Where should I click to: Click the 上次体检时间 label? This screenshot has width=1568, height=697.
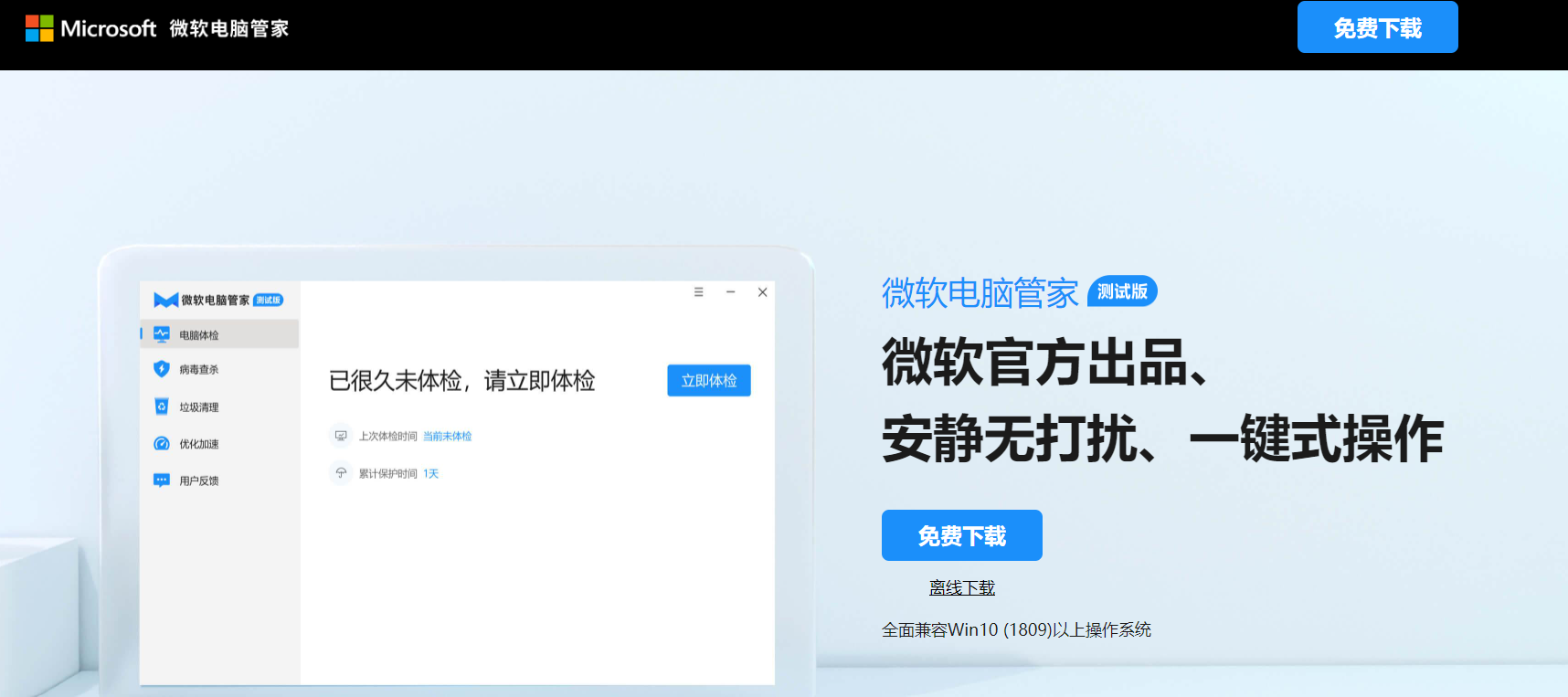click(x=388, y=437)
